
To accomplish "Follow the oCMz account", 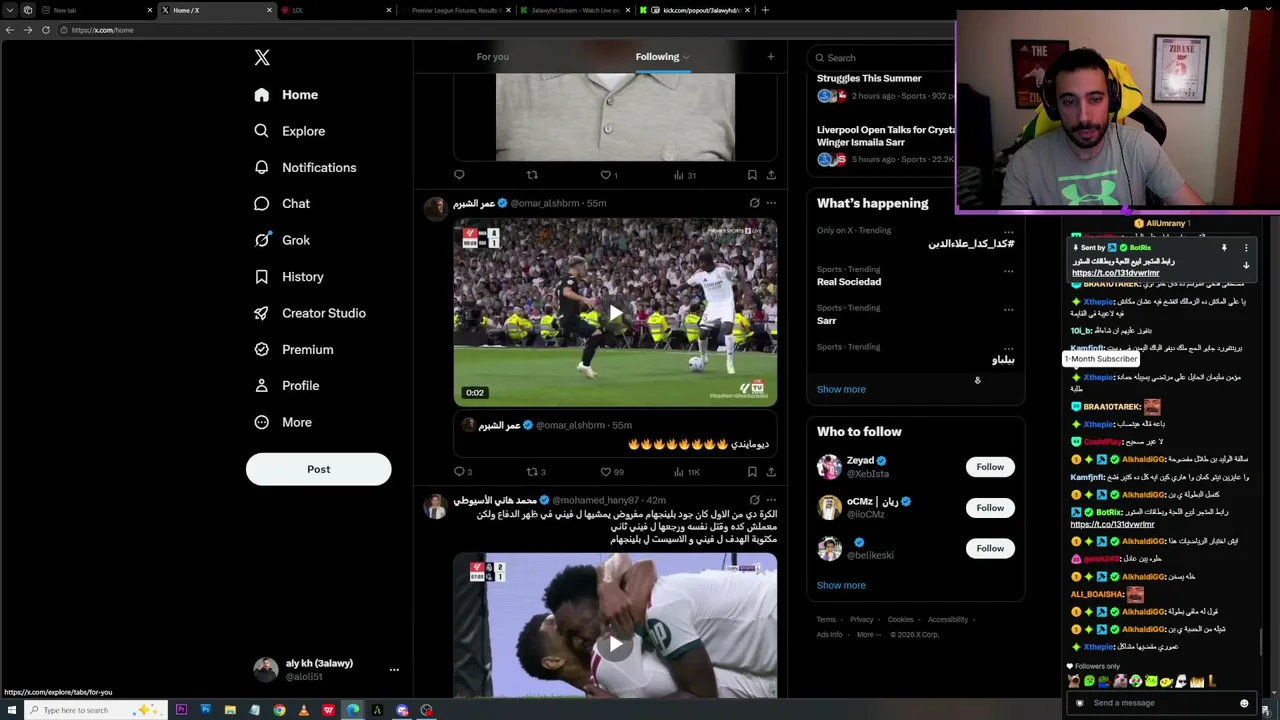I will (990, 508).
